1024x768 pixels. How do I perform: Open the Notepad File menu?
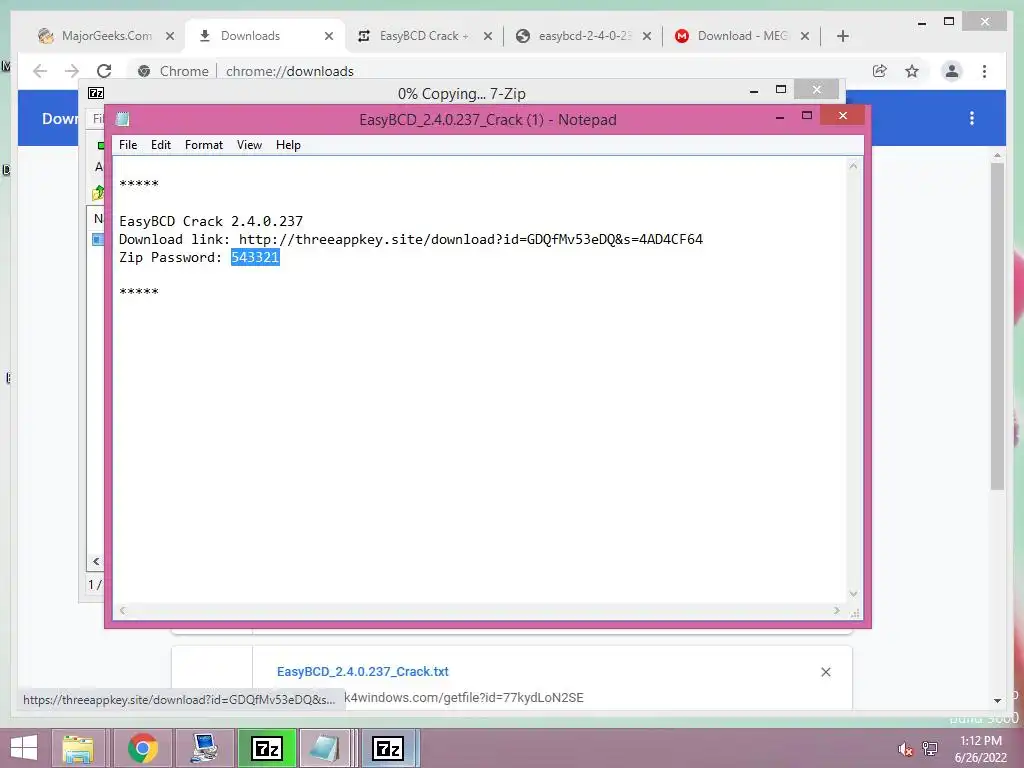click(x=128, y=145)
